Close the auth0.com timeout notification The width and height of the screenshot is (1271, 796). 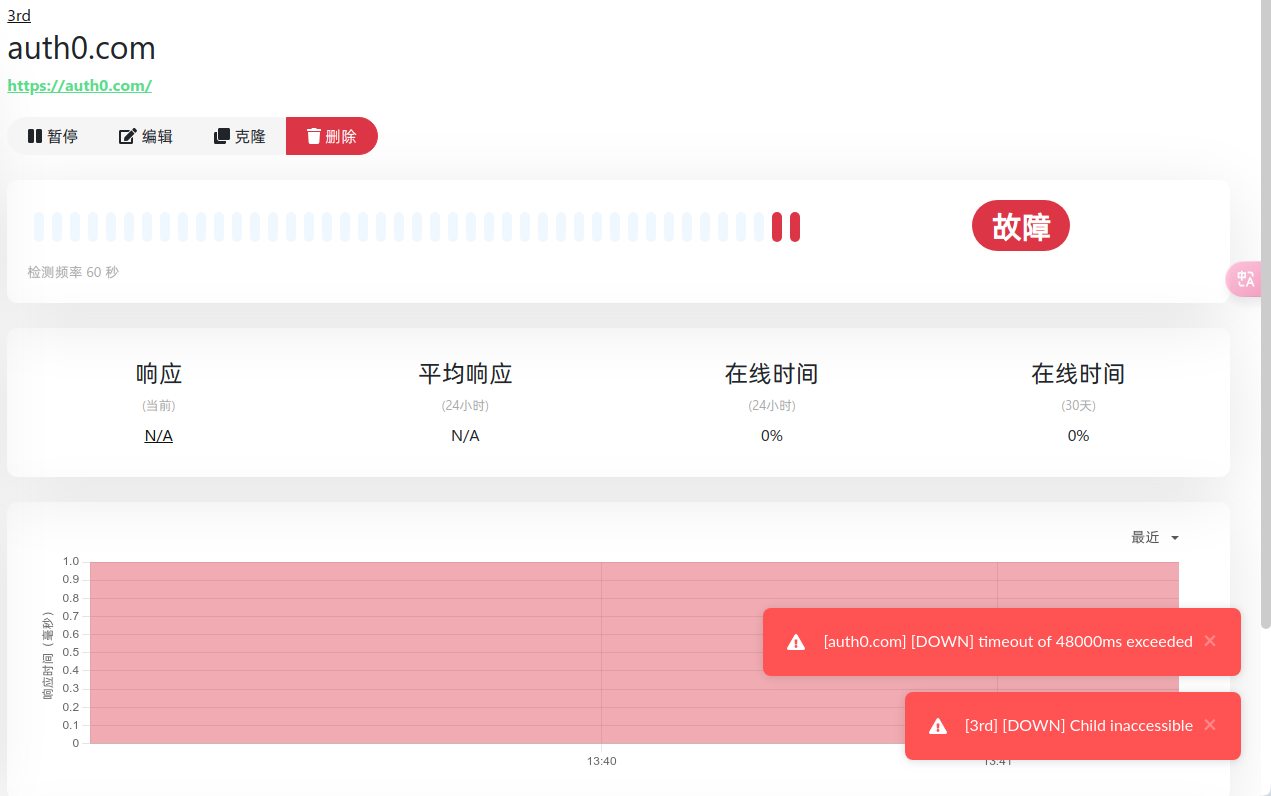click(x=1210, y=641)
